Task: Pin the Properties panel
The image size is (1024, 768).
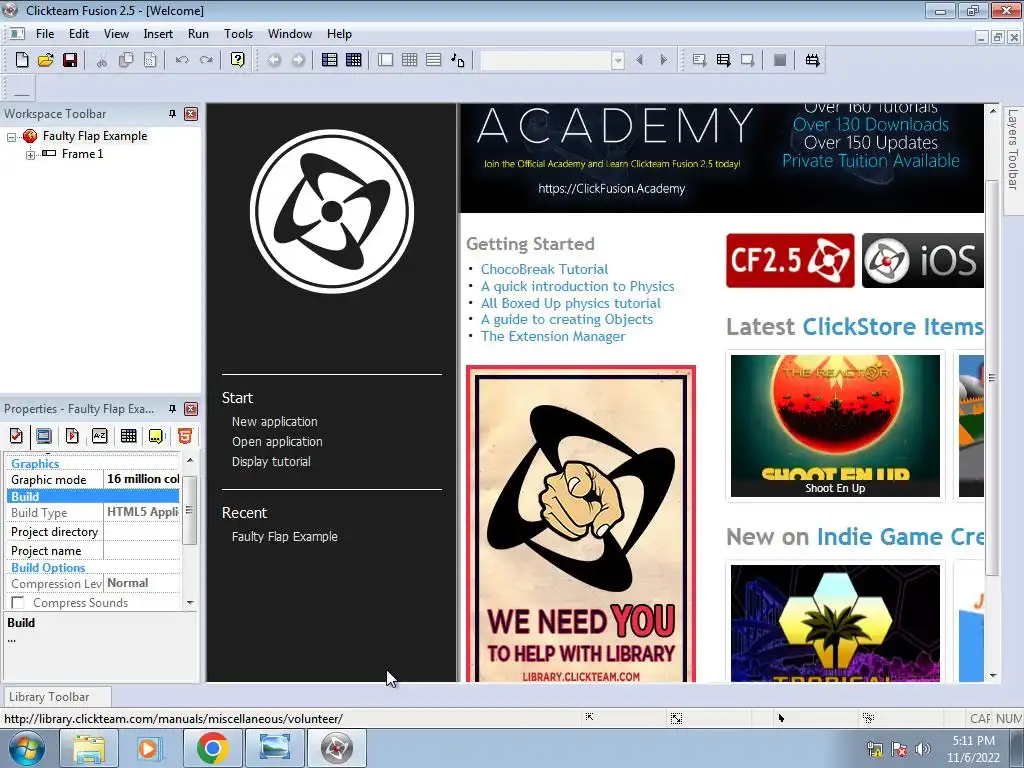Action: tap(172, 409)
